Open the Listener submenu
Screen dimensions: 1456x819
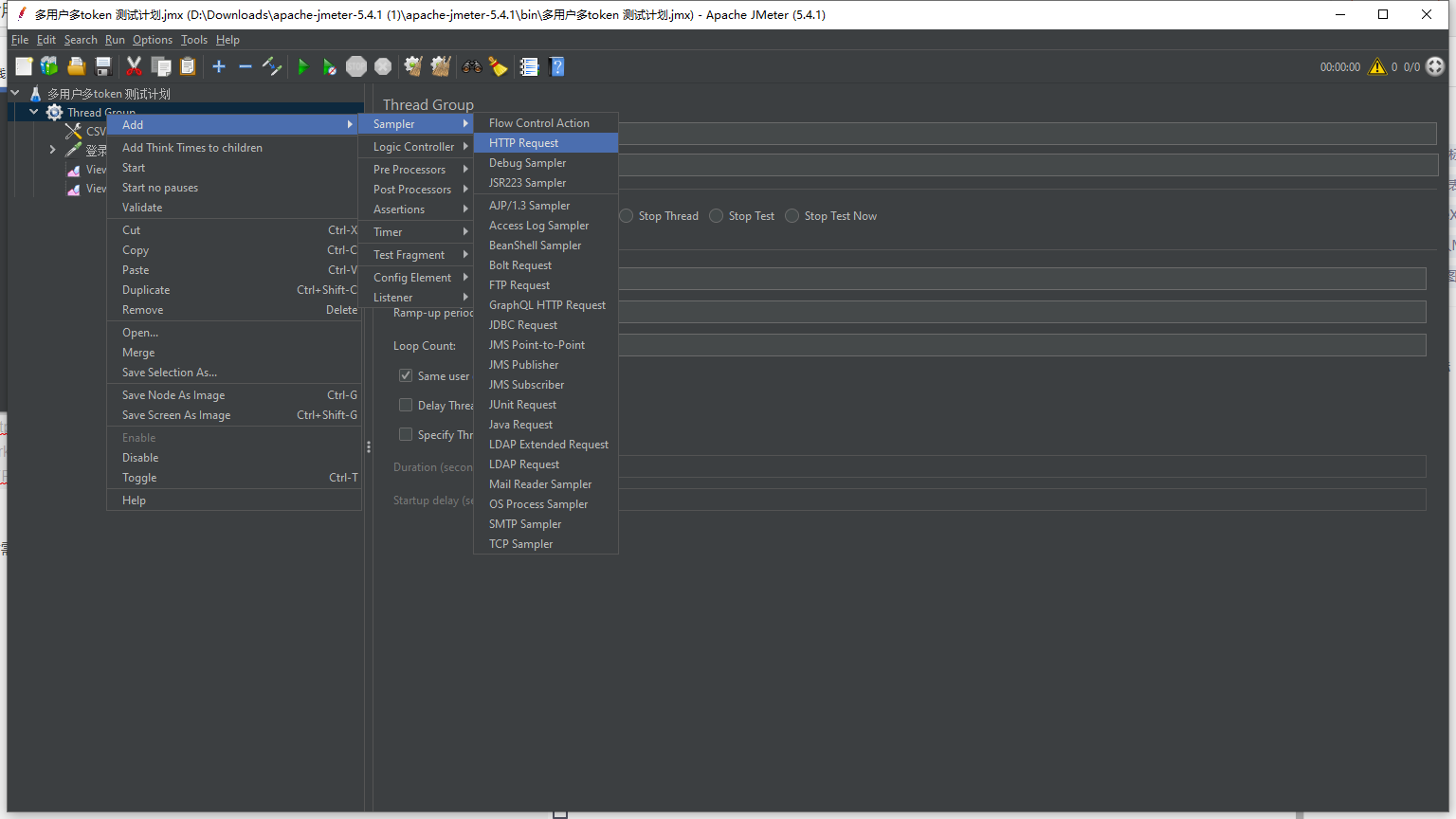pyautogui.click(x=415, y=298)
